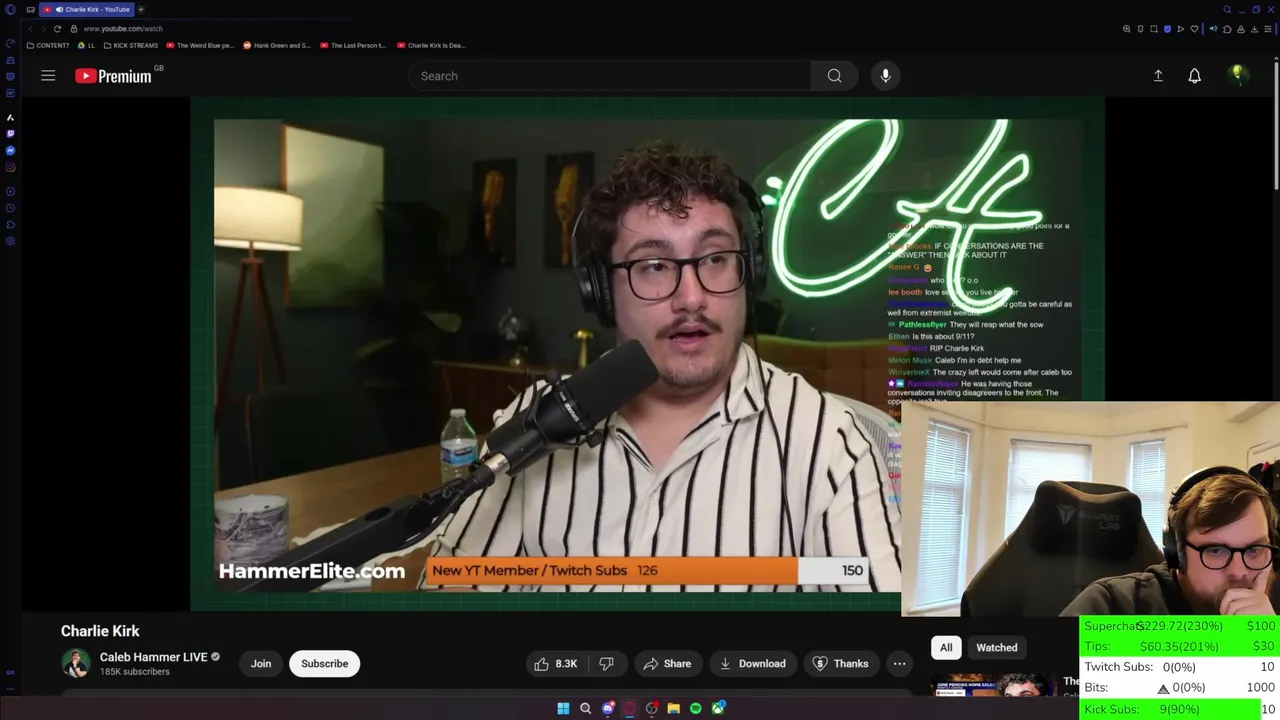Click the browser zoom magnifier icon
This screenshot has height=720, width=1280.
coord(1127,29)
